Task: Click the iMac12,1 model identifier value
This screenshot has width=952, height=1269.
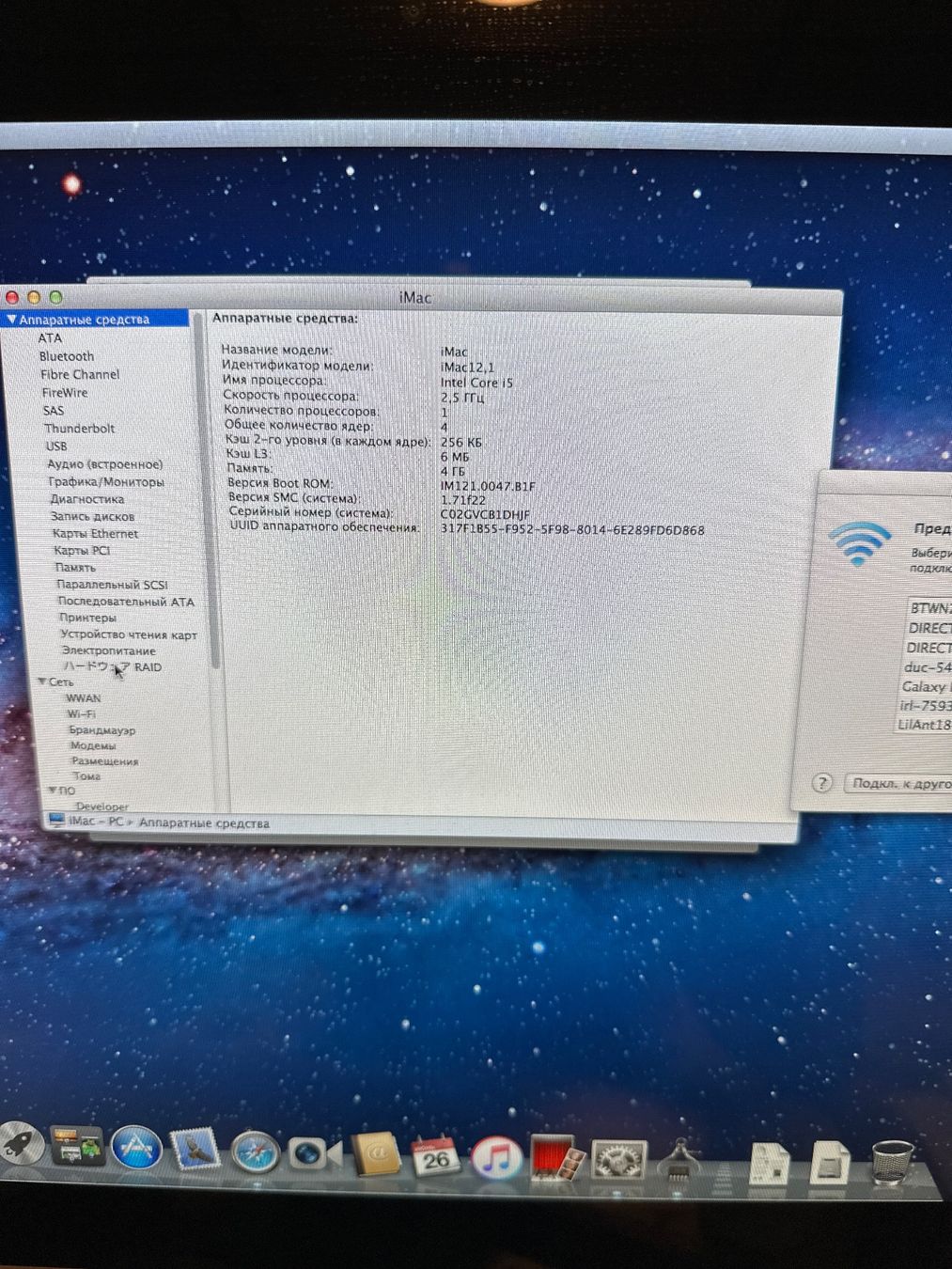Action: tap(467, 368)
